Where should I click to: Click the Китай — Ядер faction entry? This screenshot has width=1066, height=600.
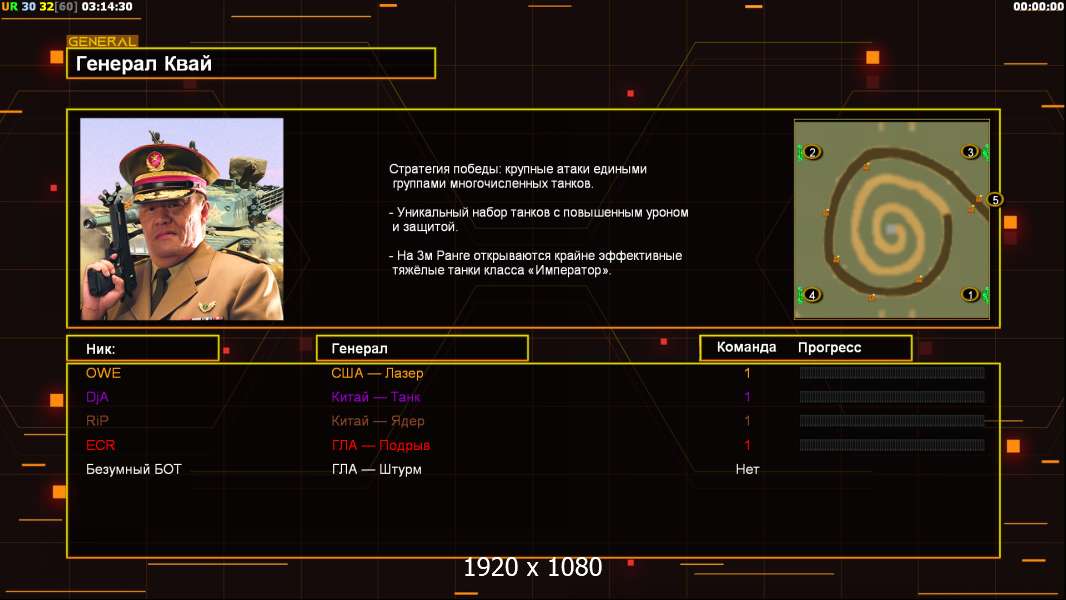378,421
